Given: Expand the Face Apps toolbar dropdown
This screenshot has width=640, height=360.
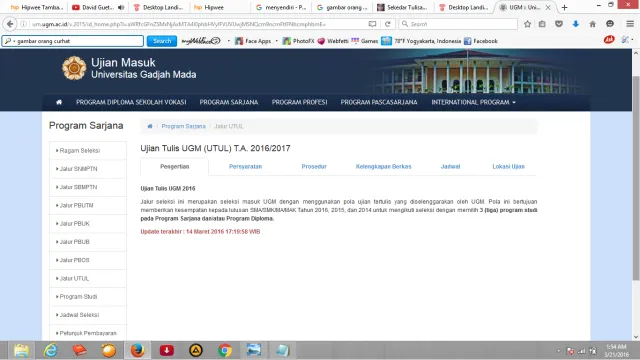Looking at the screenshot, I should pos(277,41).
